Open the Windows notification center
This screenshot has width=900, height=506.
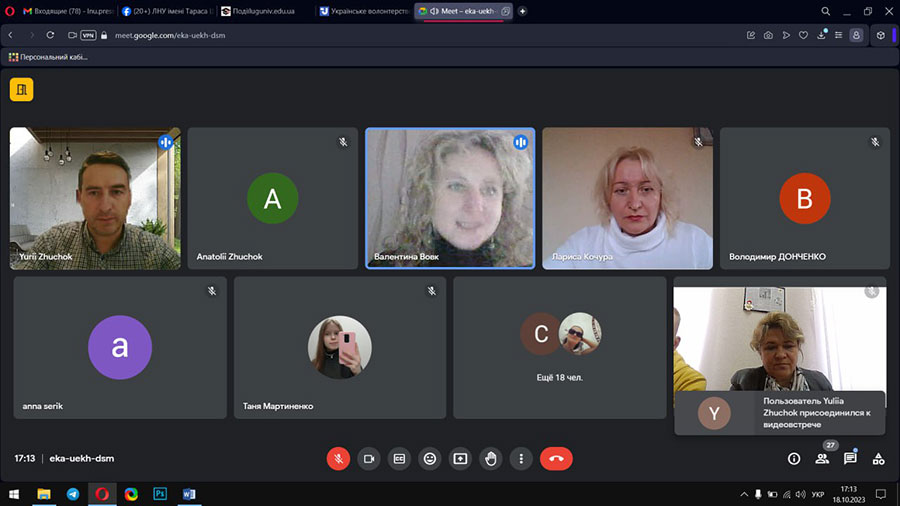[881, 494]
